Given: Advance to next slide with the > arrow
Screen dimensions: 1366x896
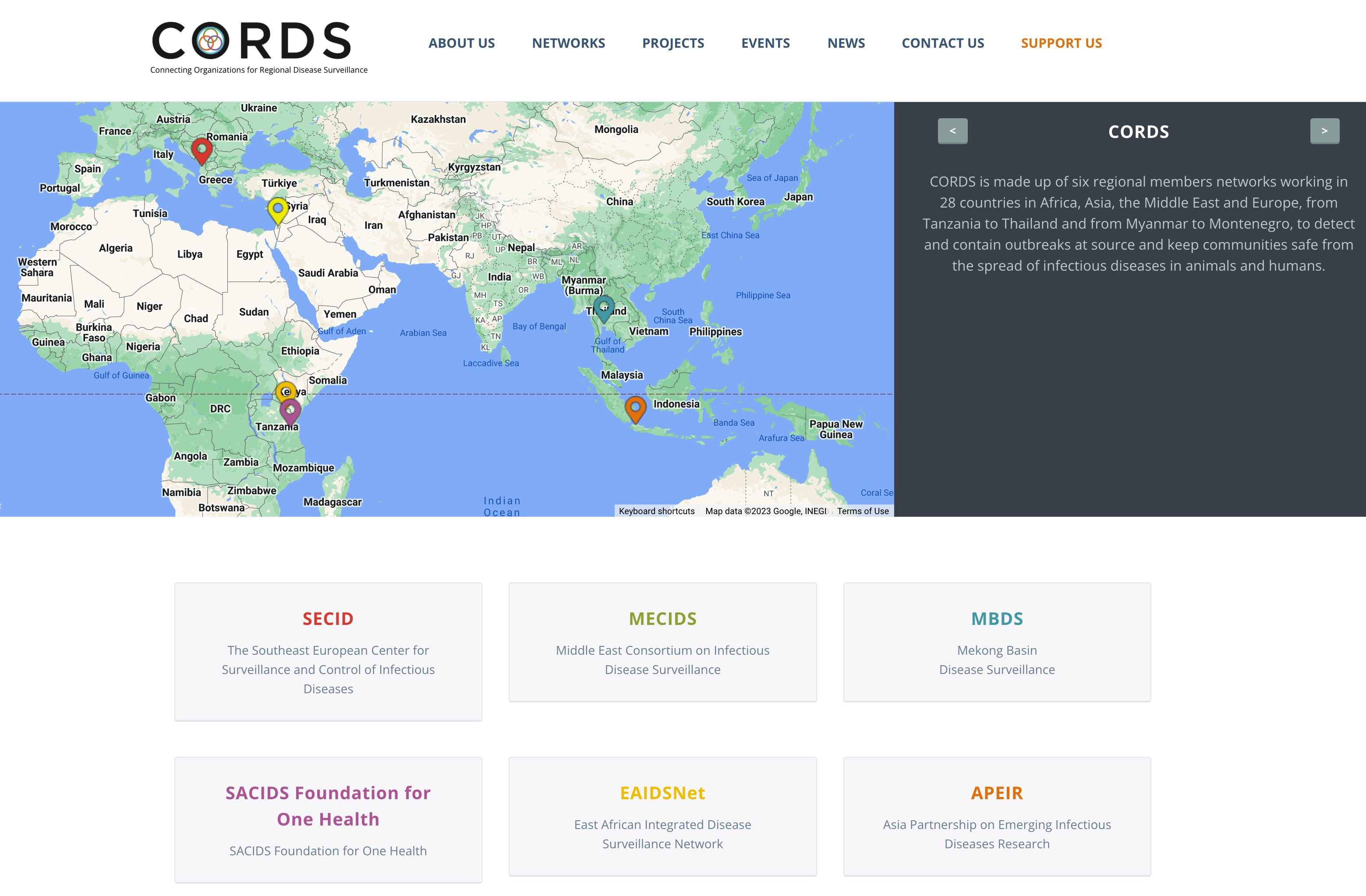Looking at the screenshot, I should (x=1325, y=131).
